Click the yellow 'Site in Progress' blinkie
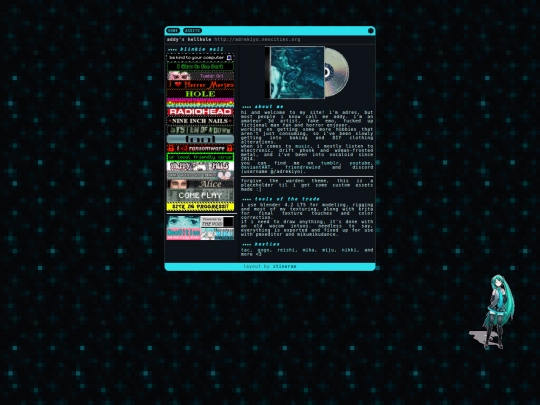Viewport: 540px width, 405px height. 200,207
